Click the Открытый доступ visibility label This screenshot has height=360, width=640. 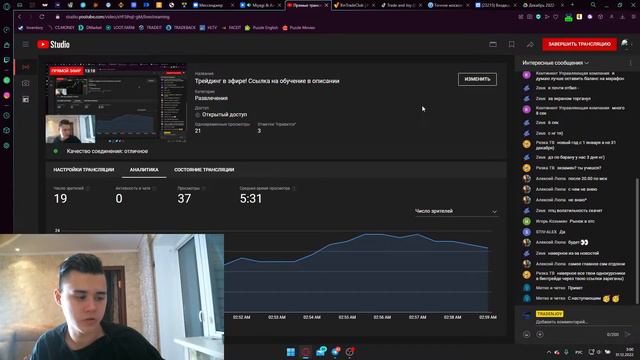point(224,115)
